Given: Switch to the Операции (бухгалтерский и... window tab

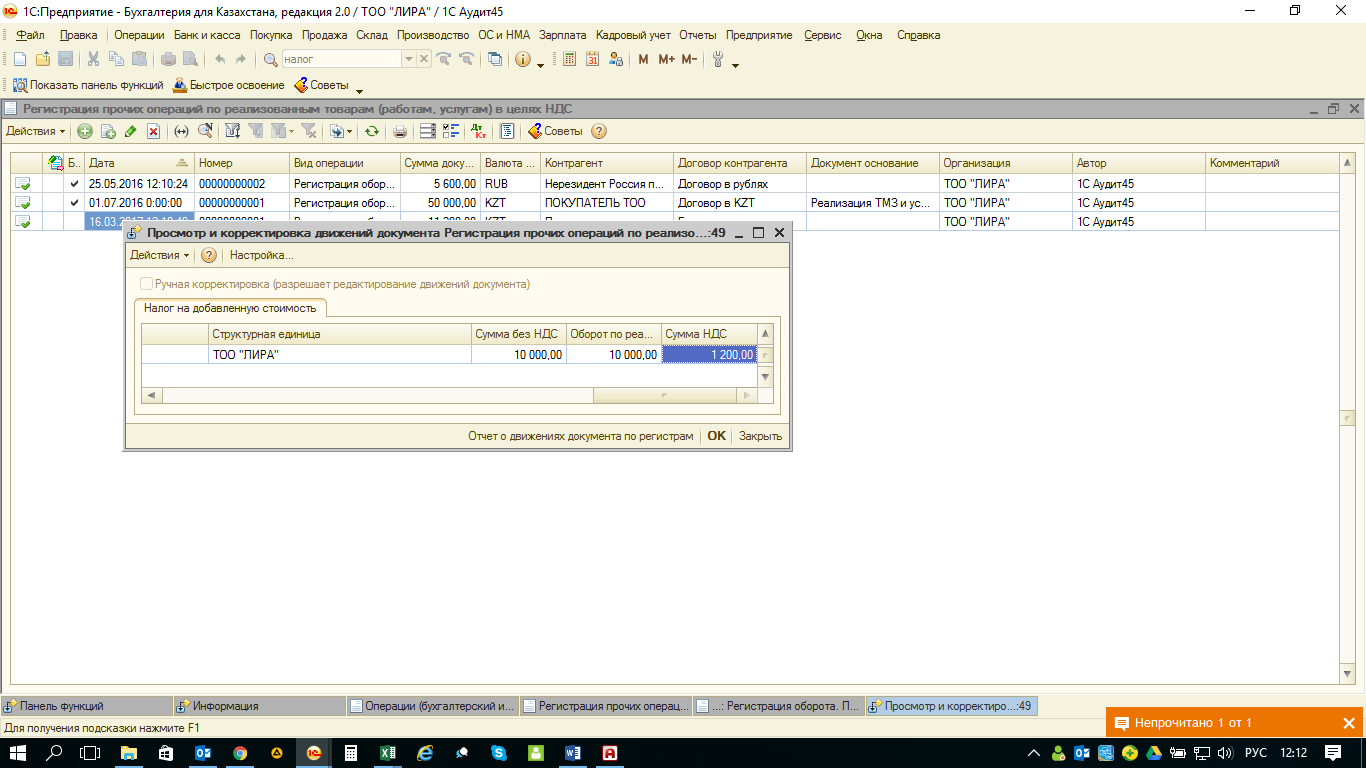Looking at the screenshot, I should coord(434,706).
